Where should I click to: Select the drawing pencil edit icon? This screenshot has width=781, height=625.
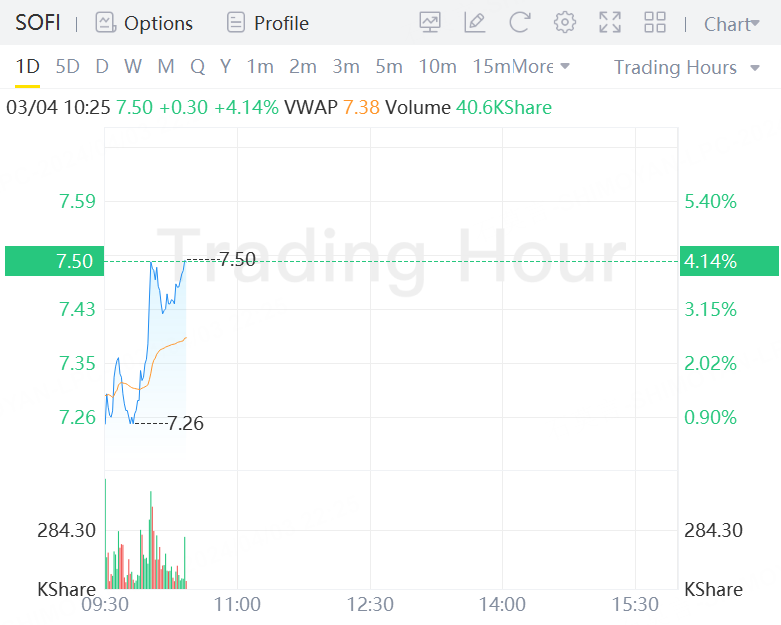(x=474, y=22)
